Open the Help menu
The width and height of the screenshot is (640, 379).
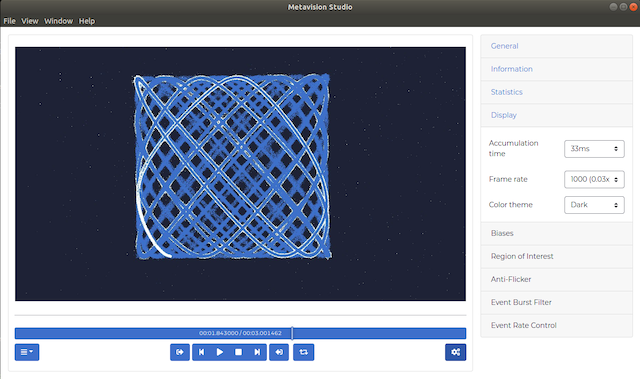tap(87, 21)
